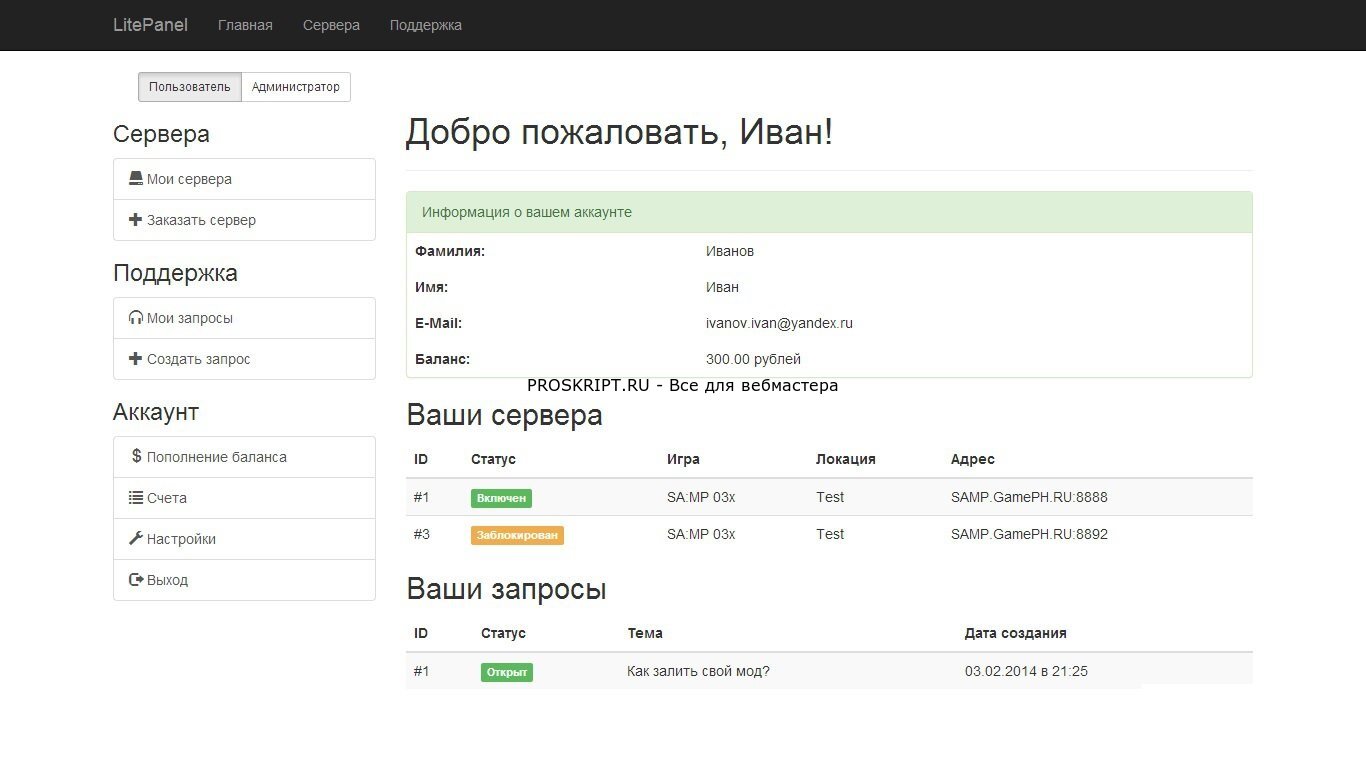Click server ID #3 cell
Image resolution: width=1366 pixels, height=768 pixels.
click(422, 534)
